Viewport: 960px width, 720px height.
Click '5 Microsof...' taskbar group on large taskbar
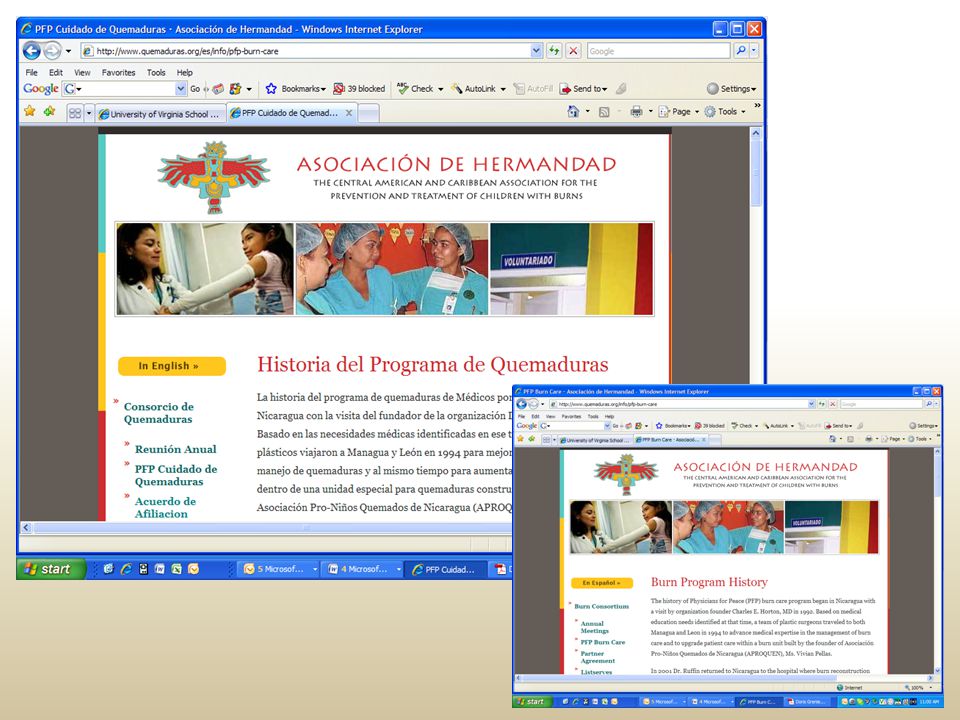pyautogui.click(x=279, y=569)
